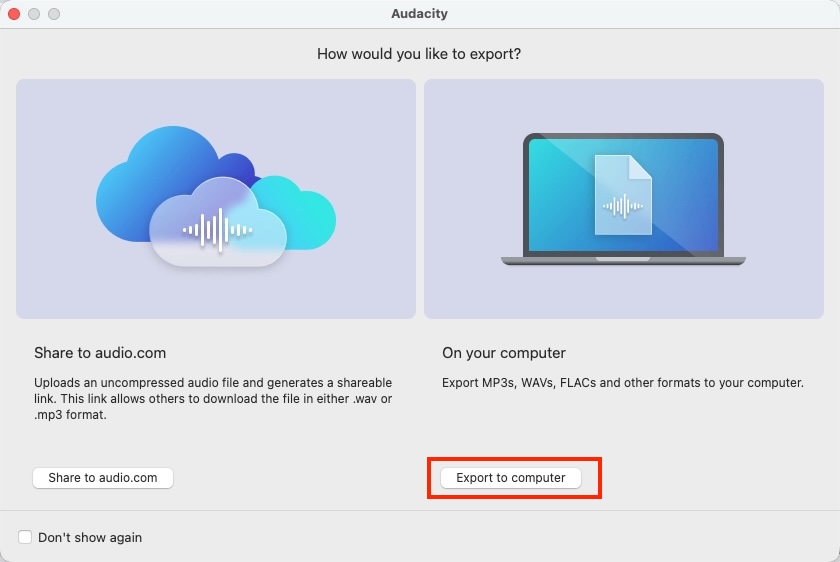Click the MP3s, WAVs, FLACs description text
840x562 pixels.
622,383
